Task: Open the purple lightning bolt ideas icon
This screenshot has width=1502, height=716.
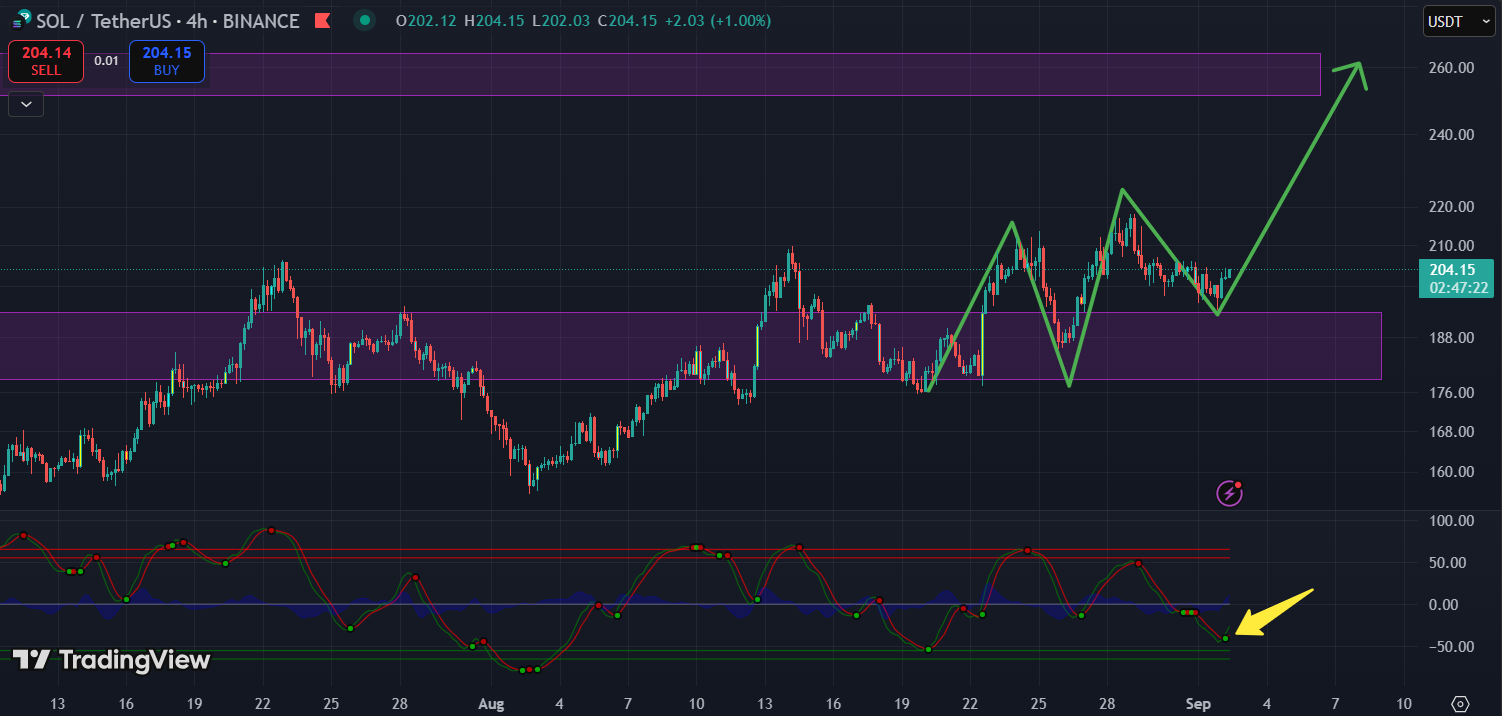Action: [1229, 492]
